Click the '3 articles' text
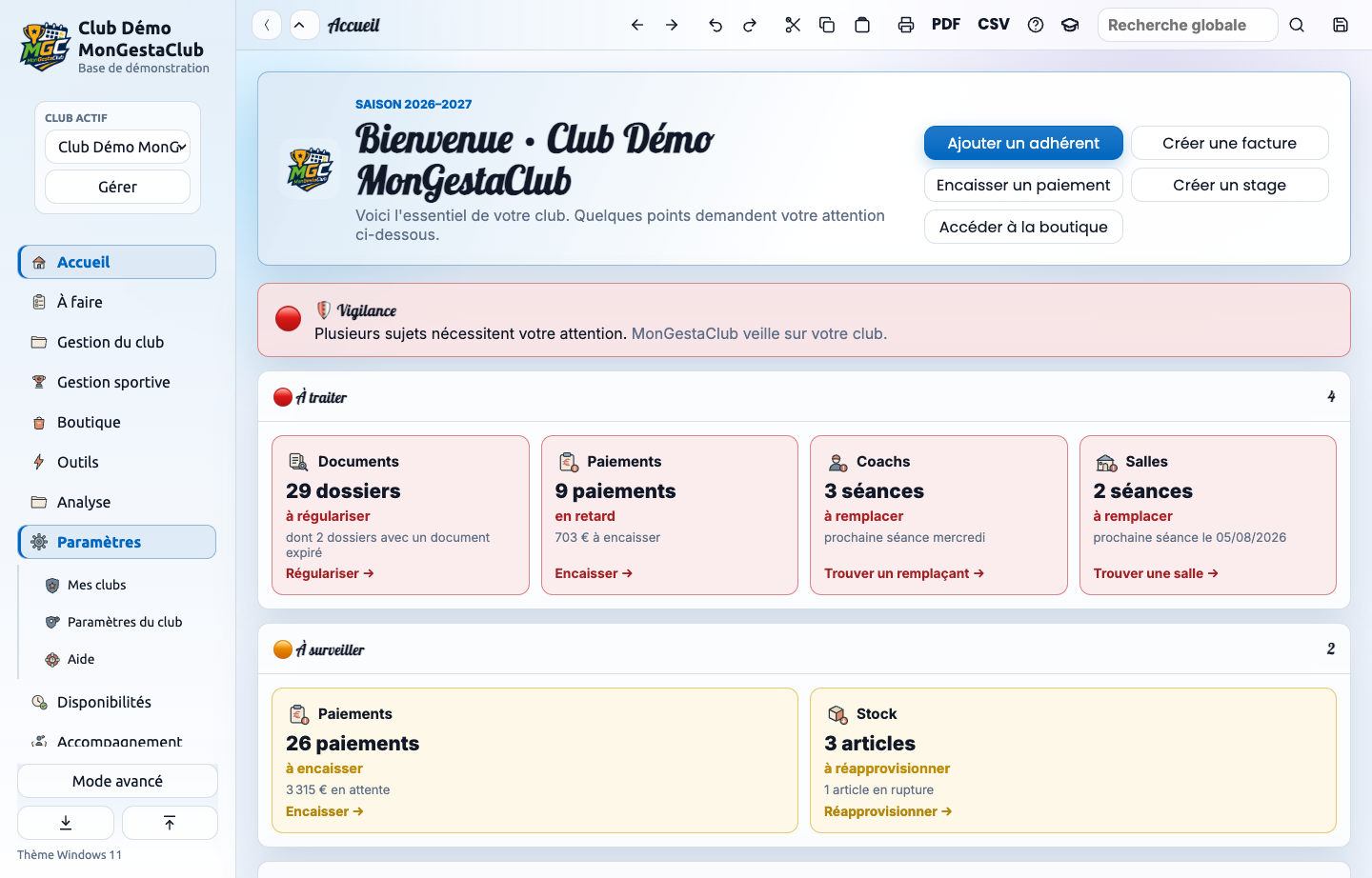1372x878 pixels. click(x=870, y=744)
